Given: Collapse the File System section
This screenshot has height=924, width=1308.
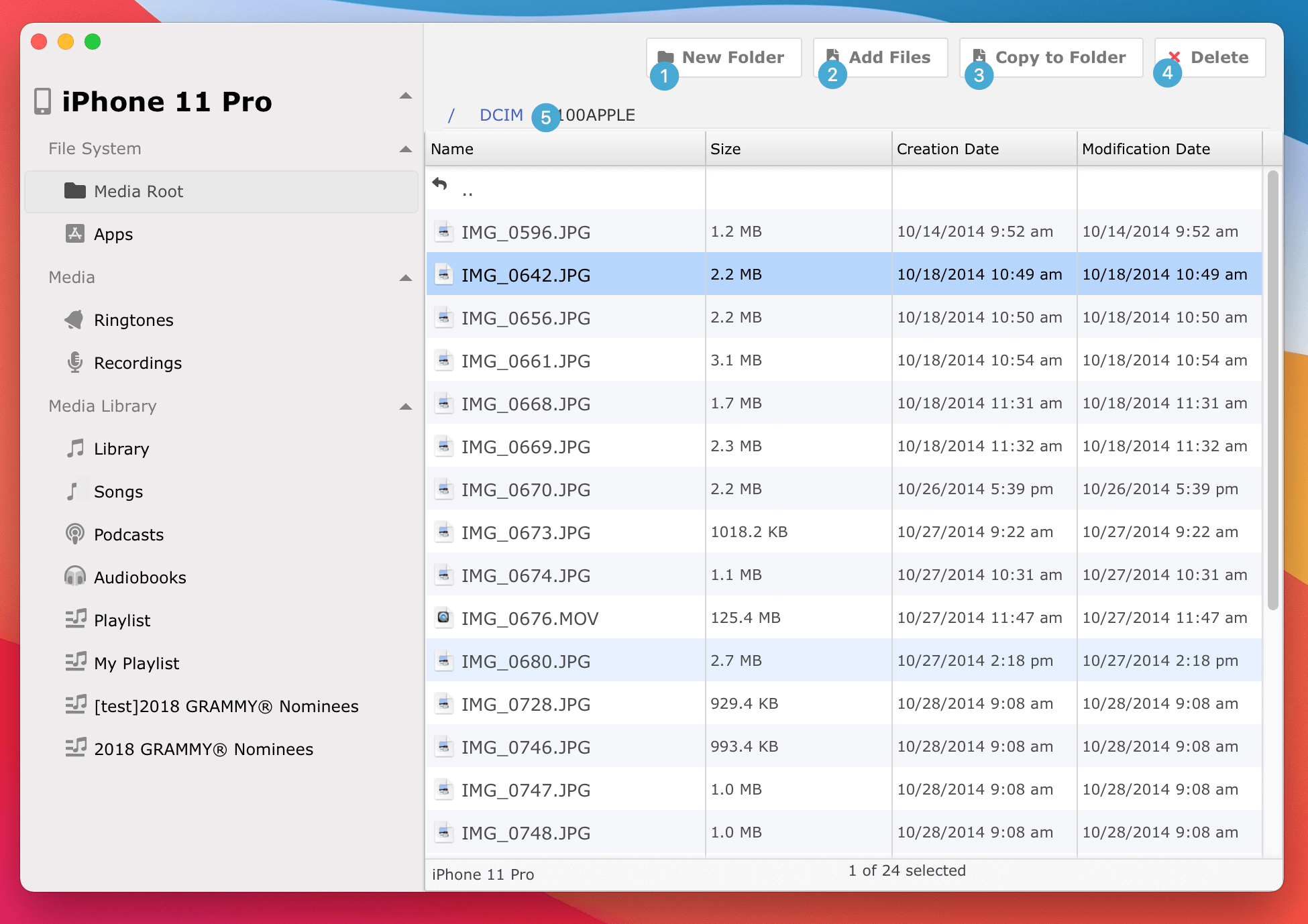Looking at the screenshot, I should 405,149.
